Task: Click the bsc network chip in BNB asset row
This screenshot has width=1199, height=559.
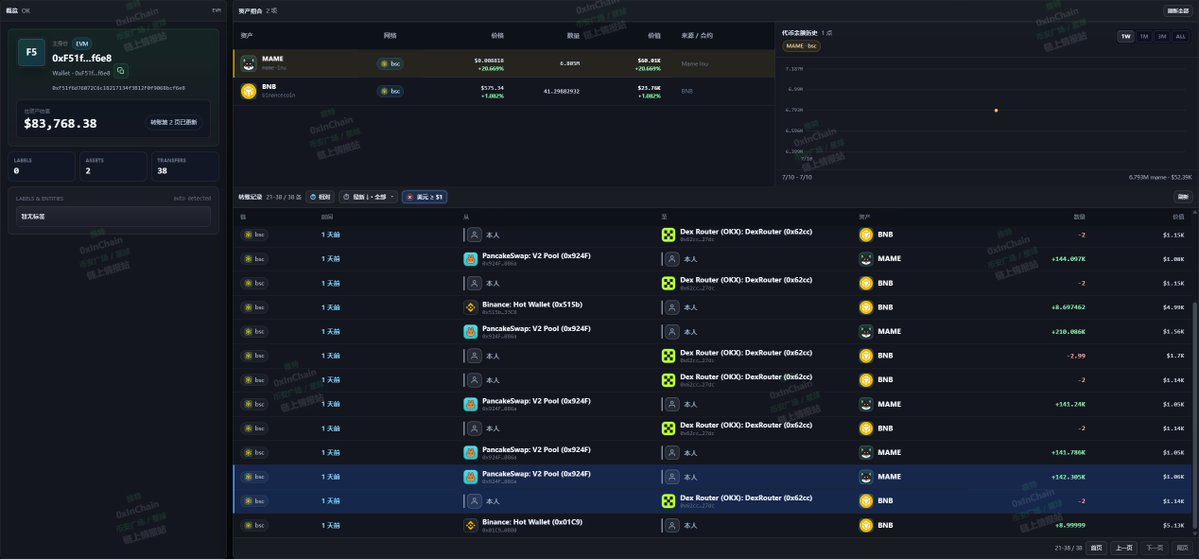Action: 391,91
